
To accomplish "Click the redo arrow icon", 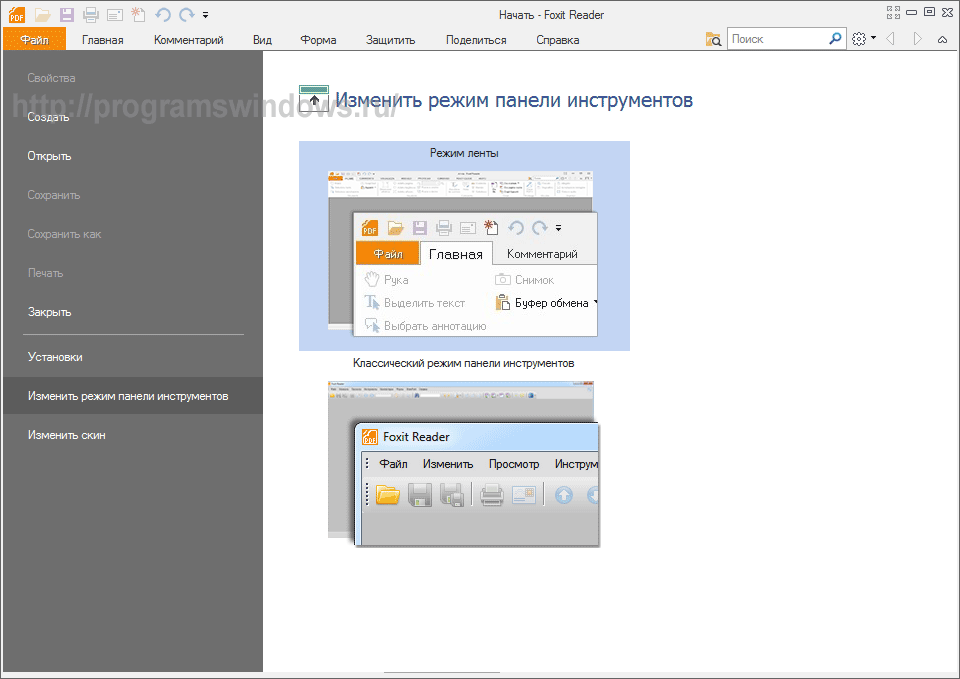I will [x=186, y=15].
